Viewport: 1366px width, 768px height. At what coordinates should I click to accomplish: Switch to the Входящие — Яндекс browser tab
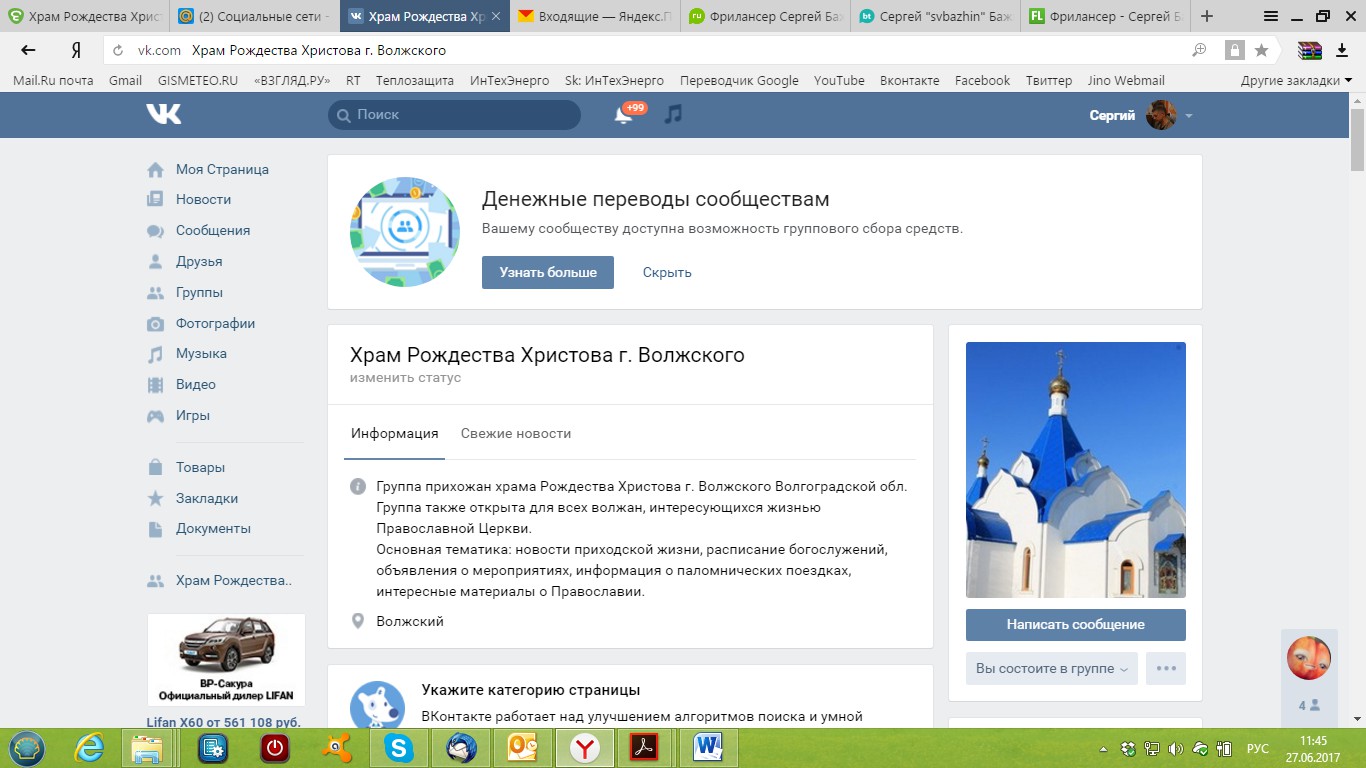(x=597, y=16)
